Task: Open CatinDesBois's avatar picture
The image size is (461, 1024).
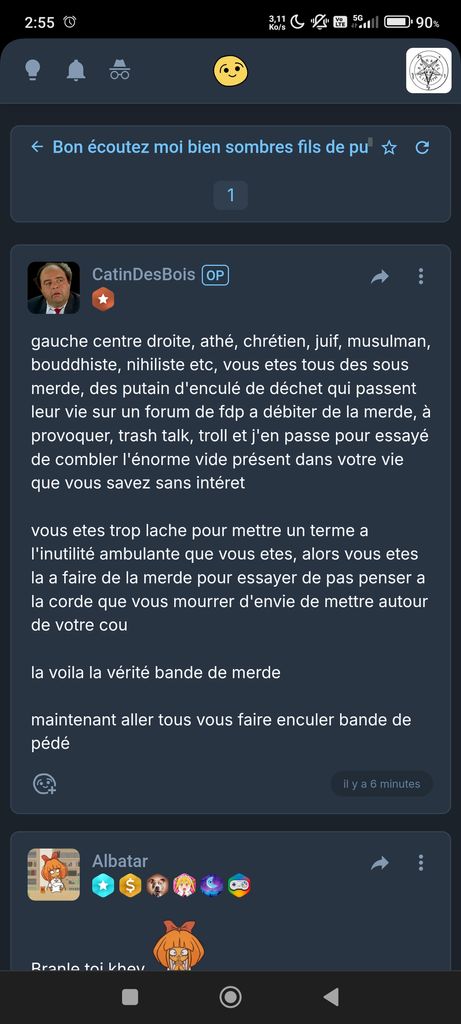Action: (x=54, y=288)
